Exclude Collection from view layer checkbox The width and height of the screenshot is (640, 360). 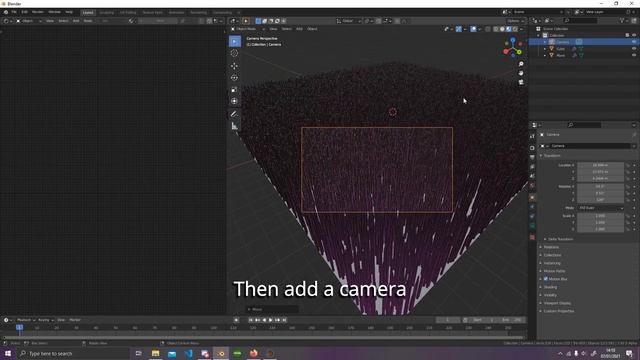627,36
